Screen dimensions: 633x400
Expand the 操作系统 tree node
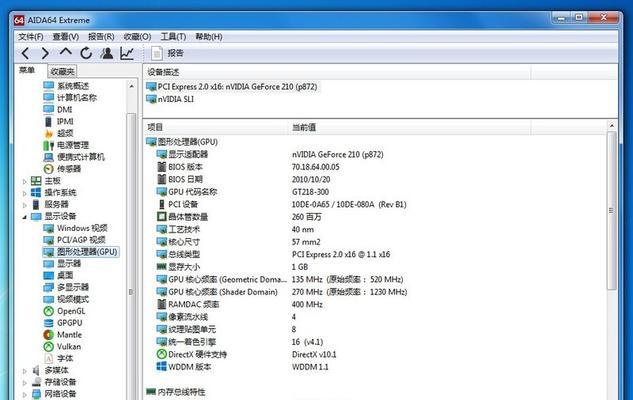(24, 193)
